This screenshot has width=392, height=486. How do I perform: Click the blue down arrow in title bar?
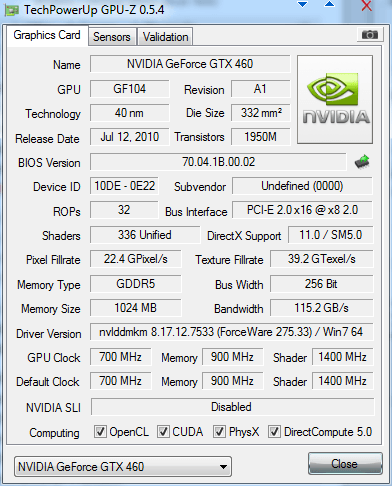(303, 4)
